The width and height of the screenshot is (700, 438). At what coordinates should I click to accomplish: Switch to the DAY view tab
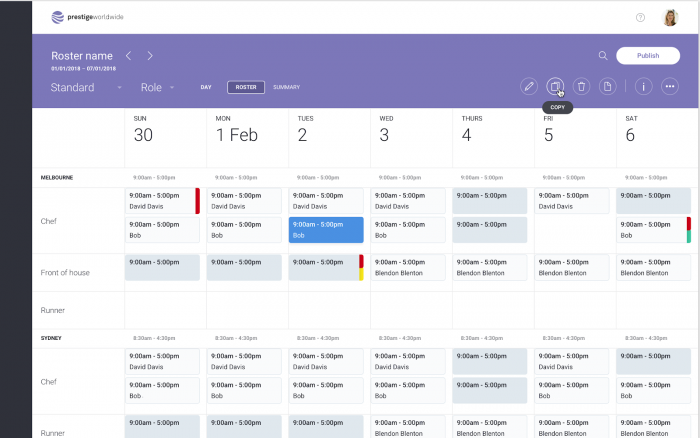[206, 87]
